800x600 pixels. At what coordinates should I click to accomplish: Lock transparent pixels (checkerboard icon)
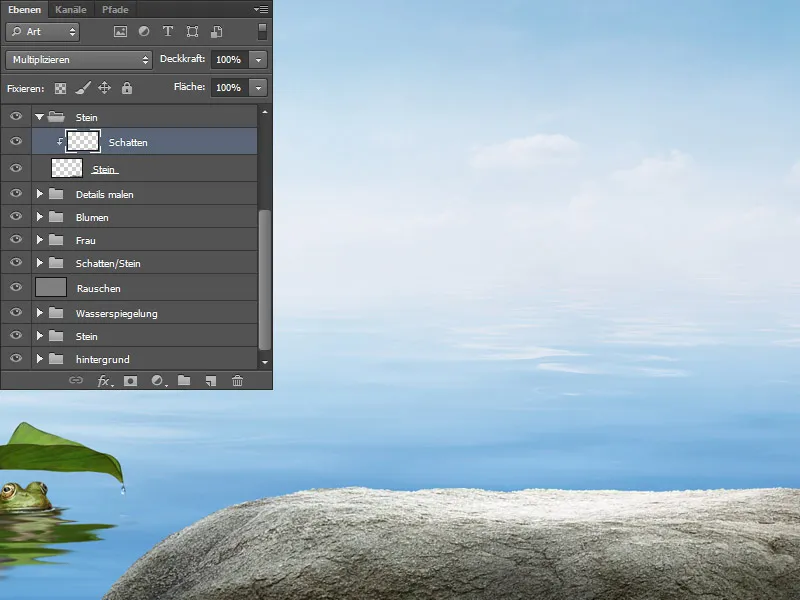pos(61,88)
